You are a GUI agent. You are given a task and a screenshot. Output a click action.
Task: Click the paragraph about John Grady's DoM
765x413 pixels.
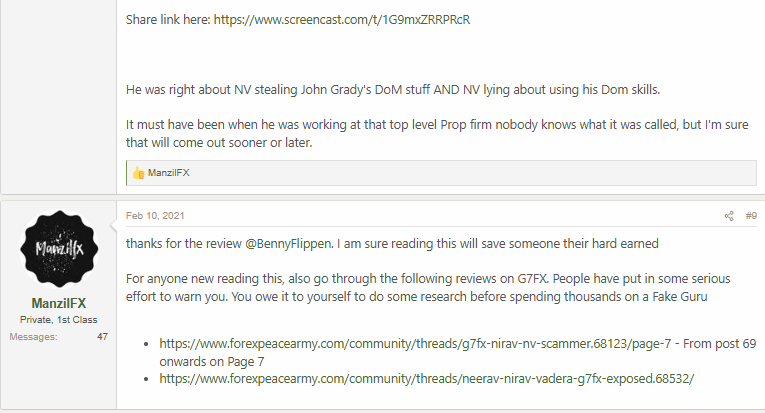pyautogui.click(x=393, y=90)
